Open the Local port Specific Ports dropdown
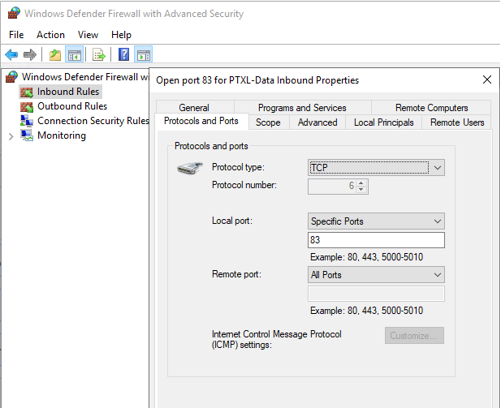 tap(376, 221)
